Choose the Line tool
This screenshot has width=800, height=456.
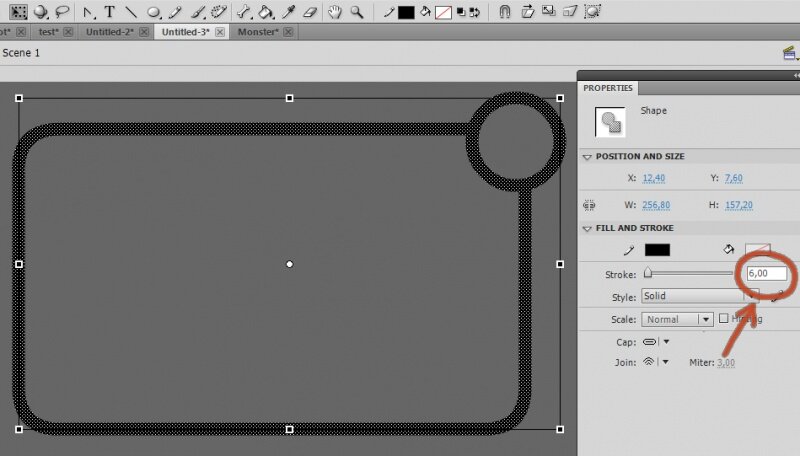click(x=131, y=12)
